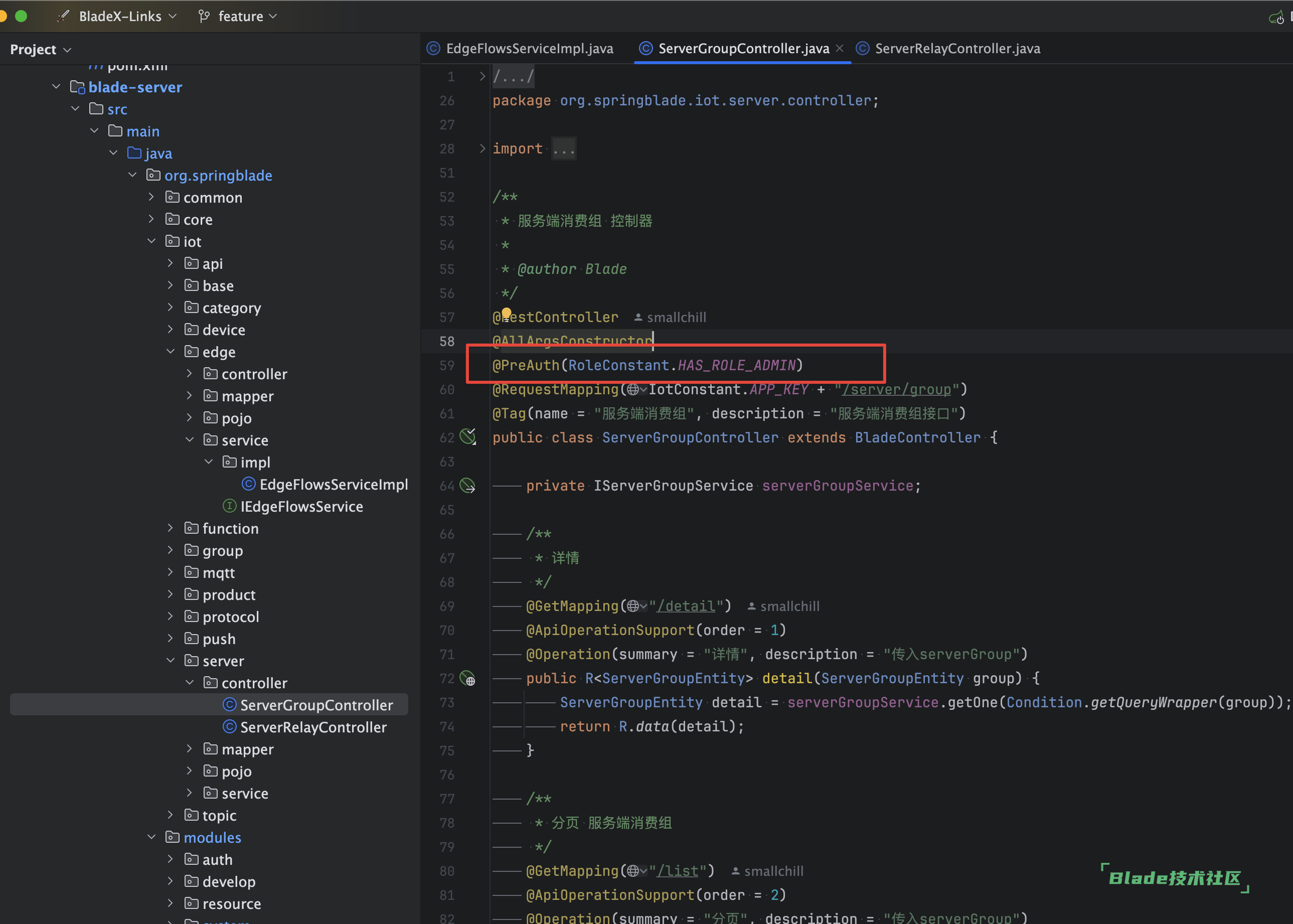
Task: Expand the device package
Action: point(170,330)
